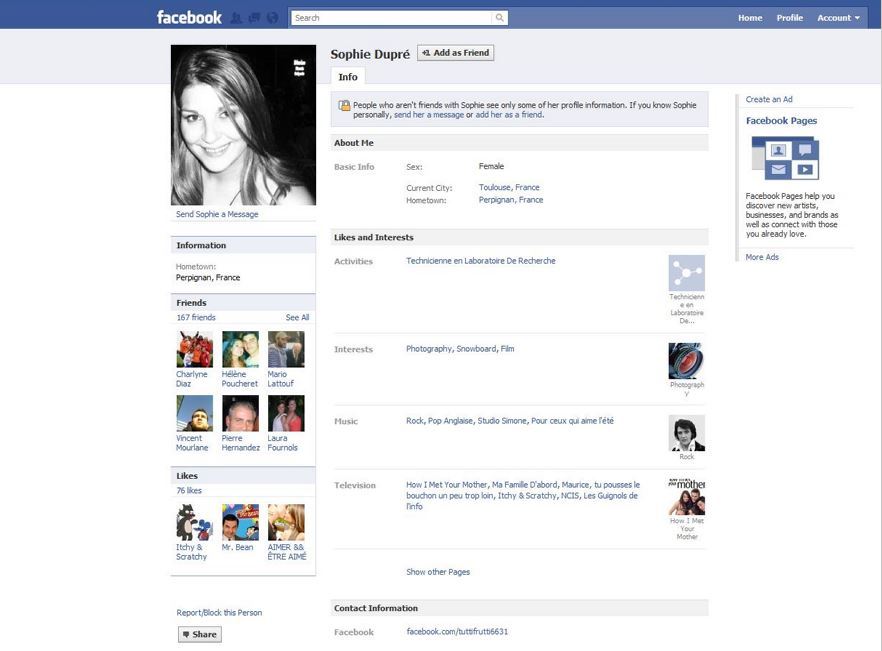The image size is (882, 651).
Task: Open the 76 likes link
Action: pyautogui.click(x=189, y=491)
